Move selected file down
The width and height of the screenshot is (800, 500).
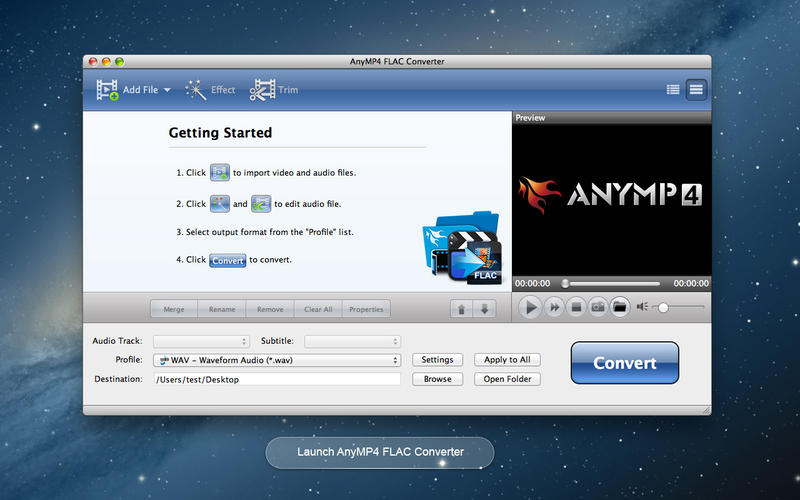pyautogui.click(x=484, y=309)
